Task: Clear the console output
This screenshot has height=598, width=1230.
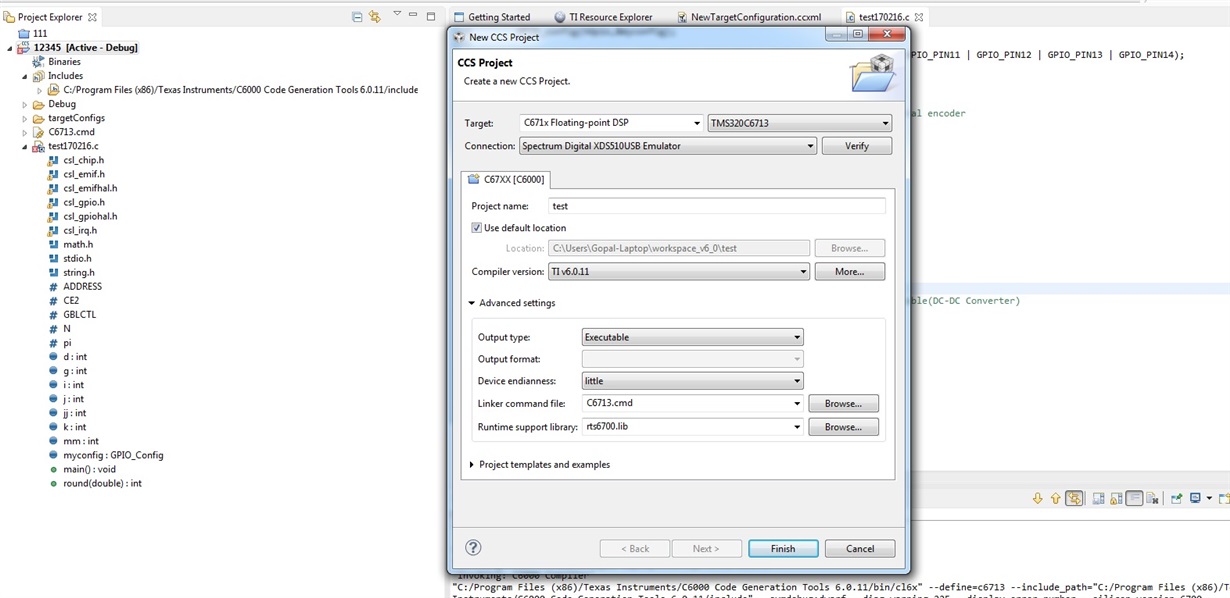Action: (x=1153, y=498)
